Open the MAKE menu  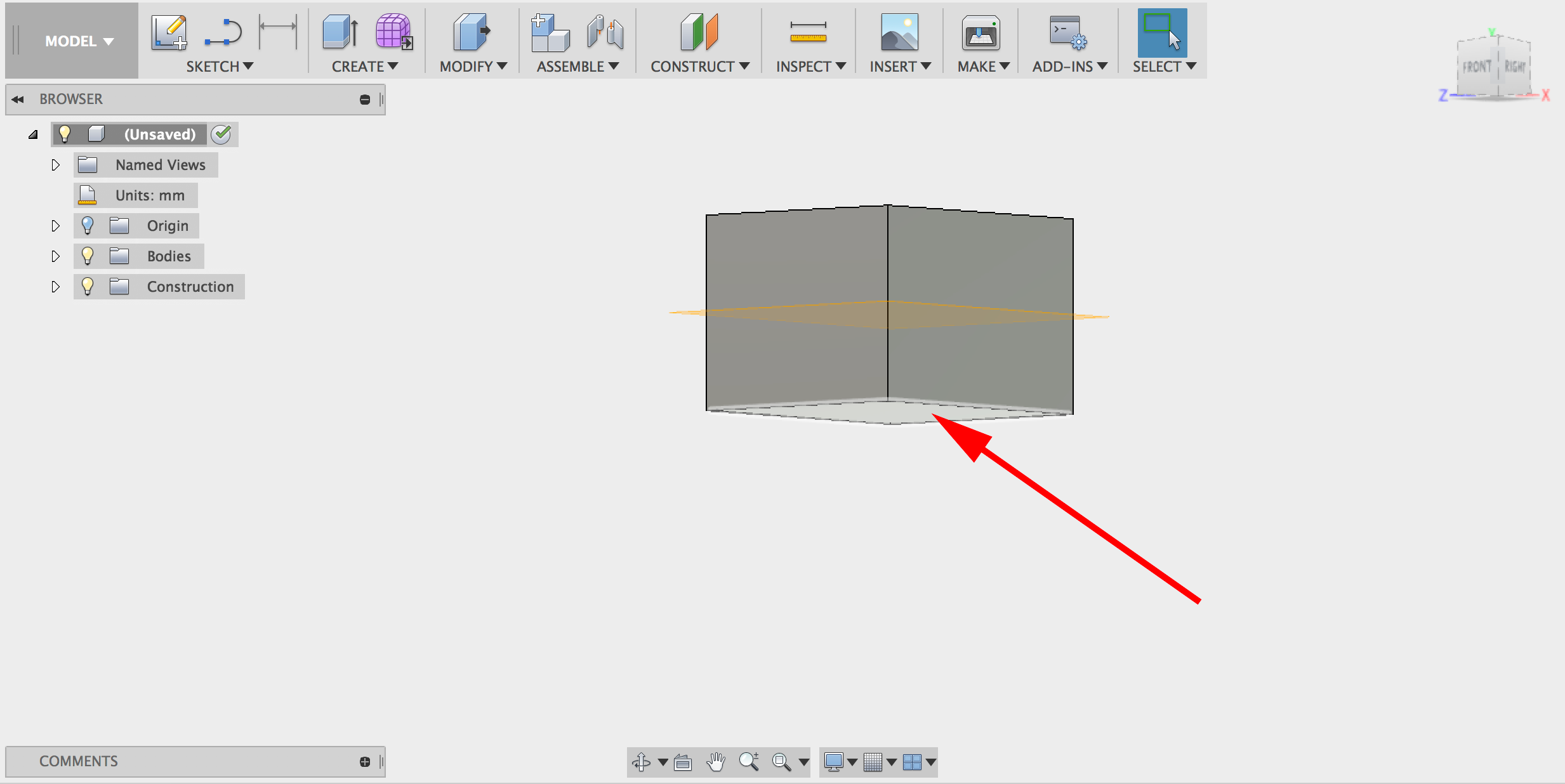983,67
